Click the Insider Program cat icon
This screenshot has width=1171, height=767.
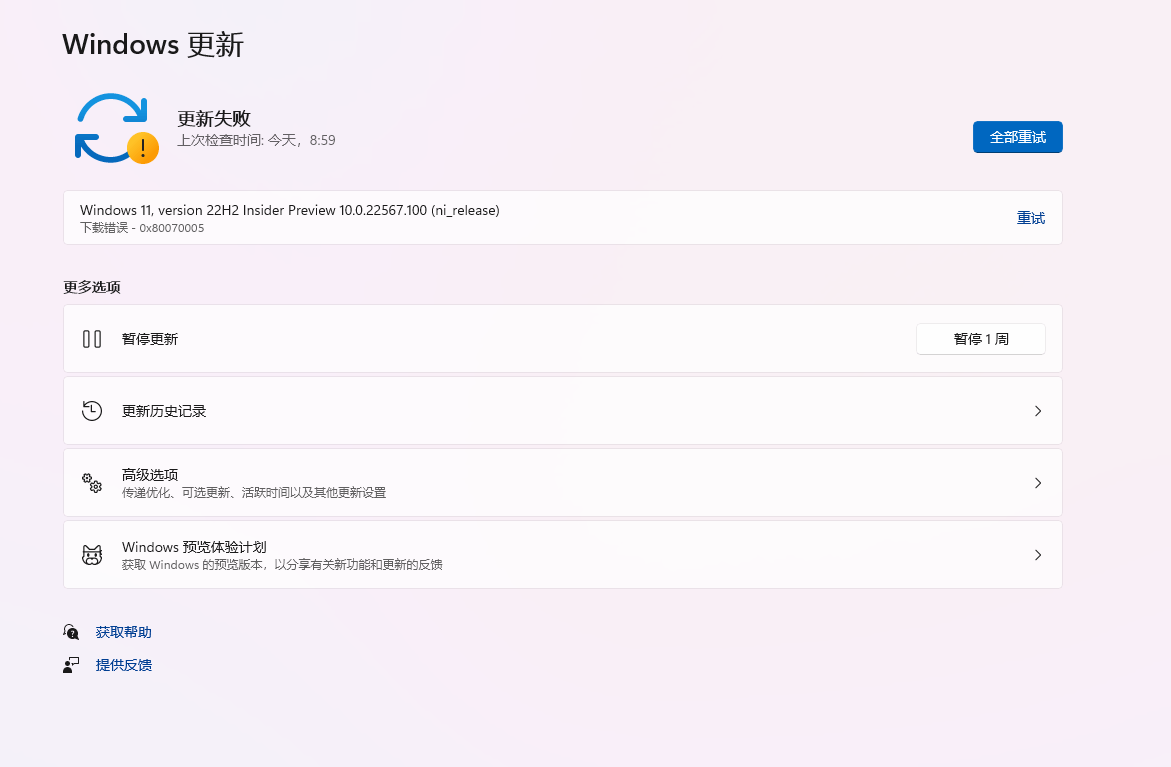coord(92,555)
